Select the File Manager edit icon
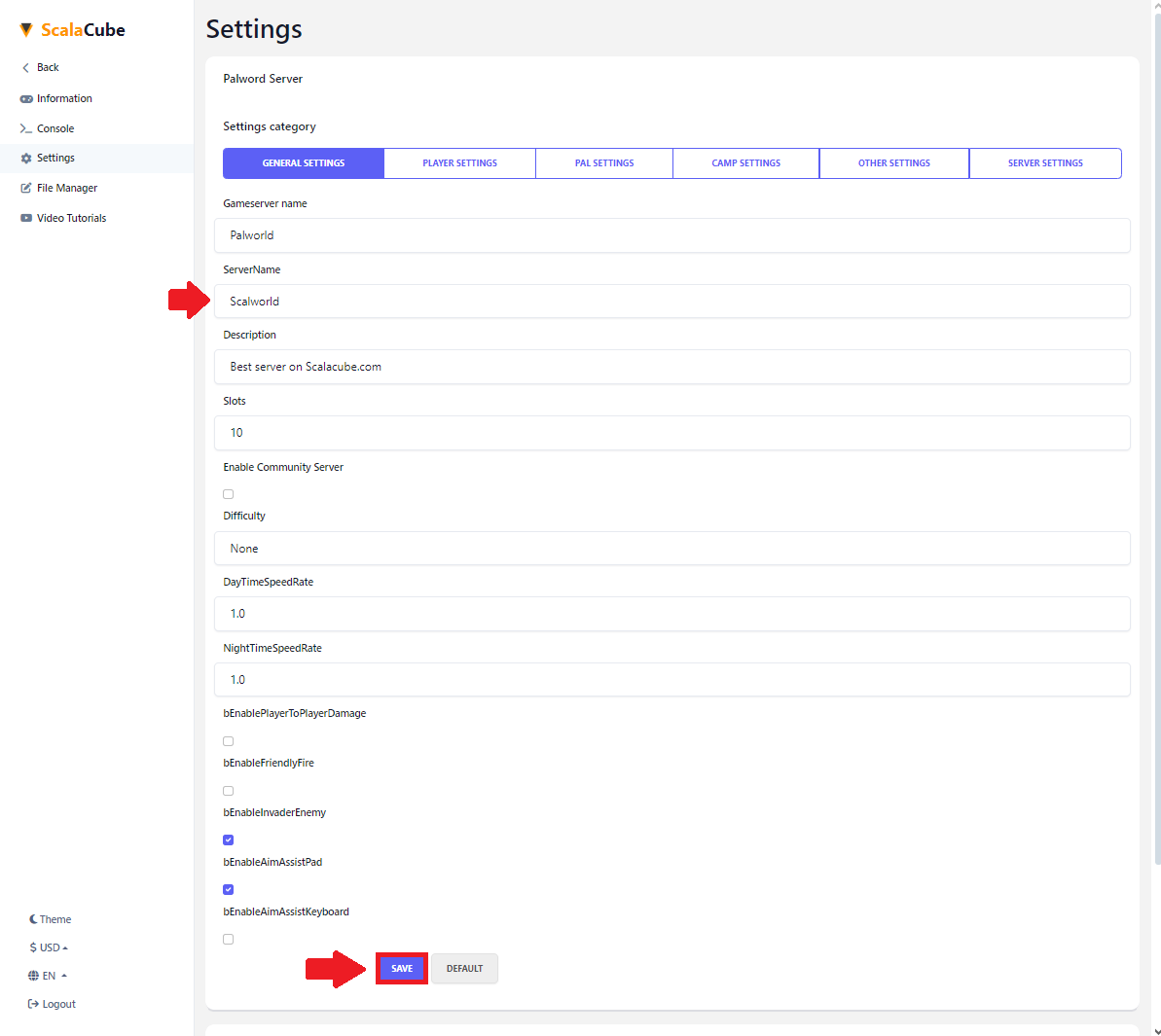This screenshot has width=1161, height=1036. click(x=25, y=187)
